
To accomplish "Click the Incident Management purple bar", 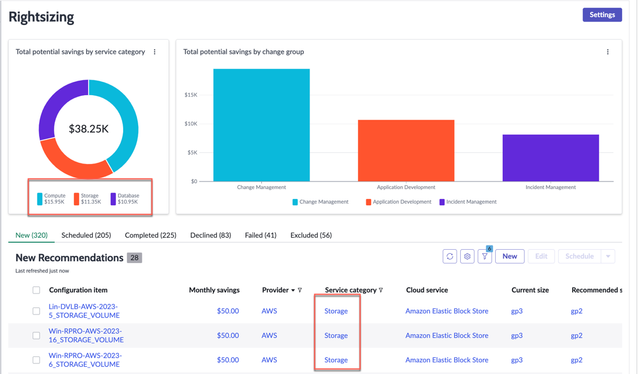I will pyautogui.click(x=551, y=158).
